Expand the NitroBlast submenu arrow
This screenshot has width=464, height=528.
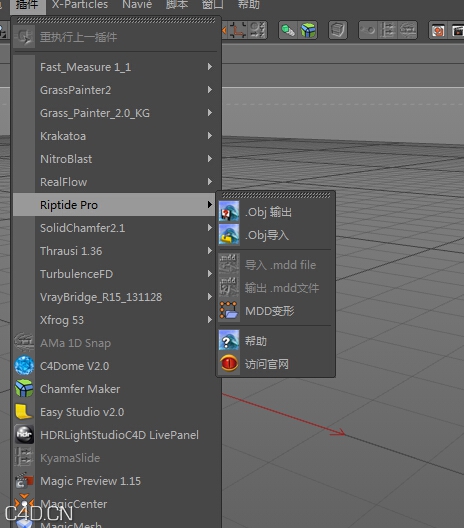(210, 159)
